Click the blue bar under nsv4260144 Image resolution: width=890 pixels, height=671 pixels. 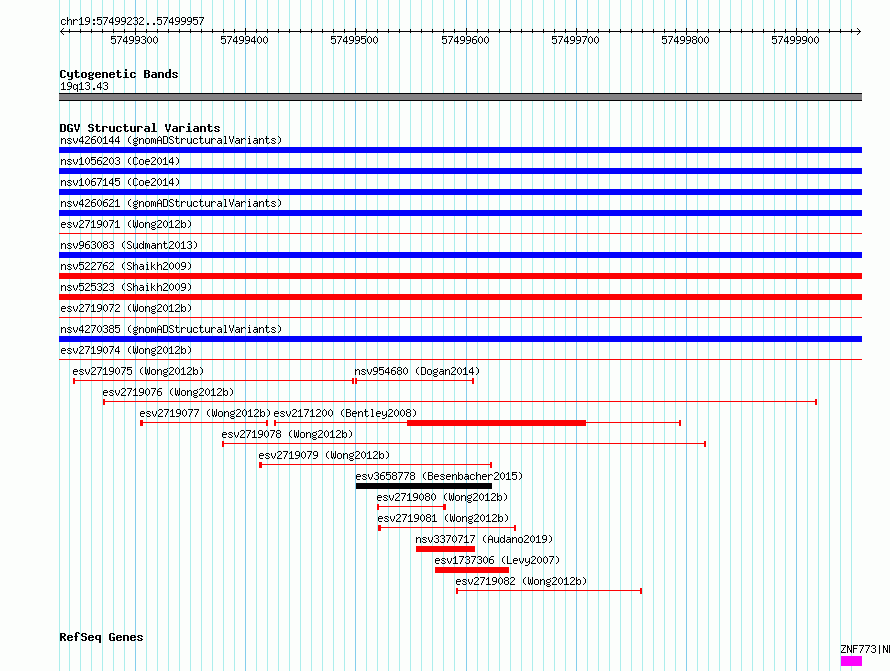(460, 150)
